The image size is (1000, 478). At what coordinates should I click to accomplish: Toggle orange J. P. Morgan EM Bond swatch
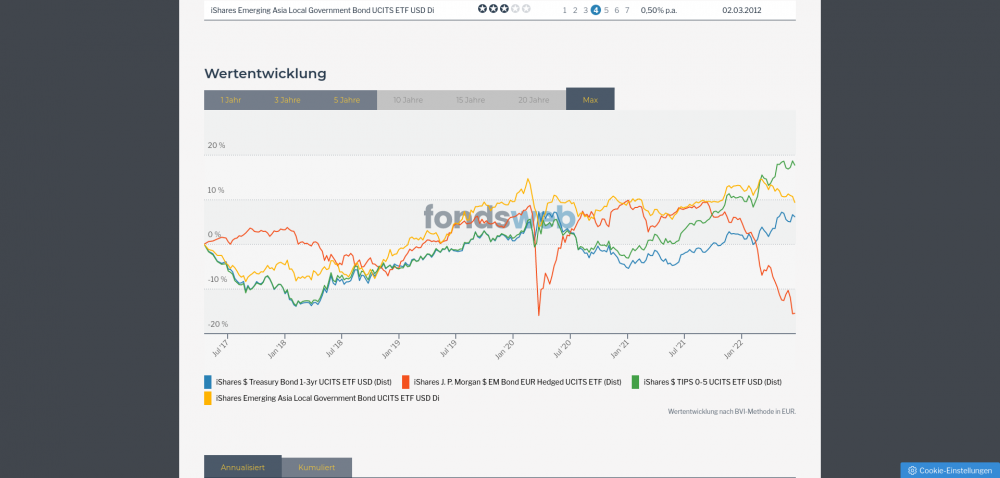tap(406, 382)
